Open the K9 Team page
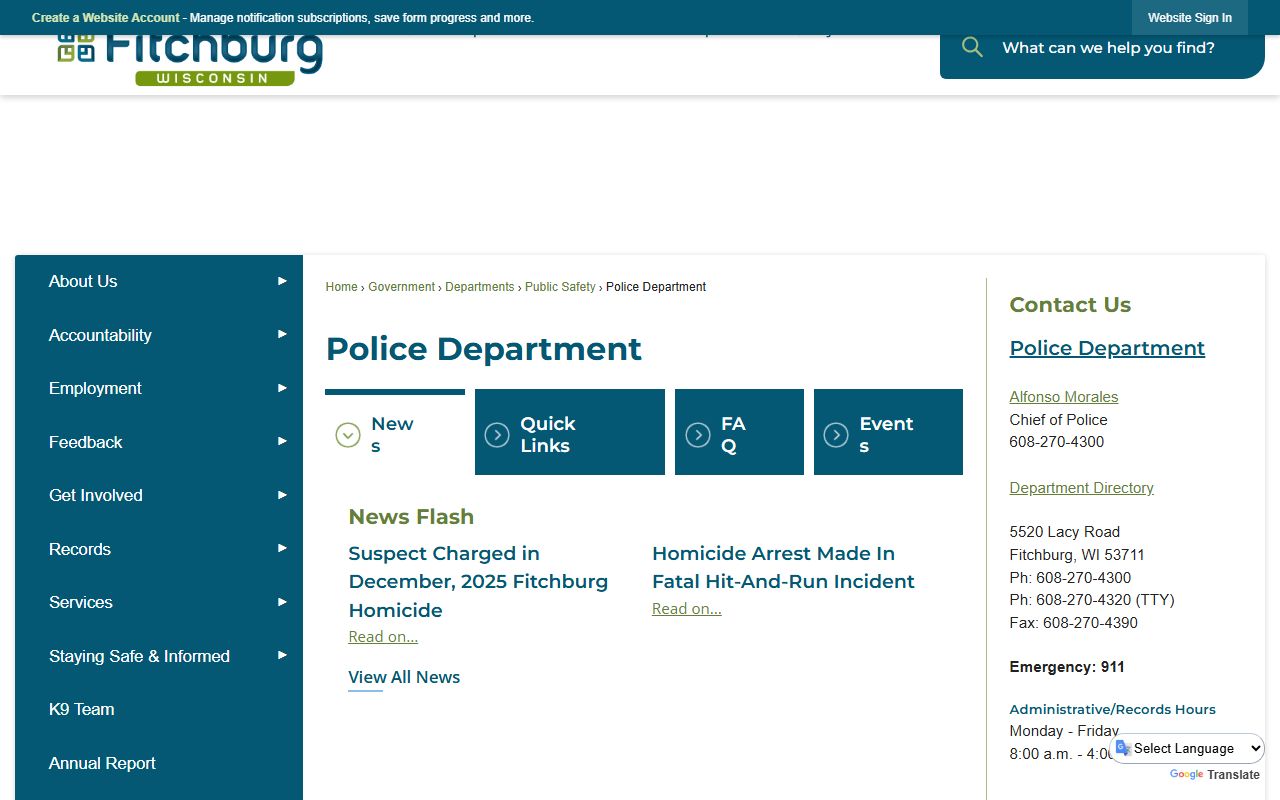Viewport: 1280px width, 800px height. point(159,710)
